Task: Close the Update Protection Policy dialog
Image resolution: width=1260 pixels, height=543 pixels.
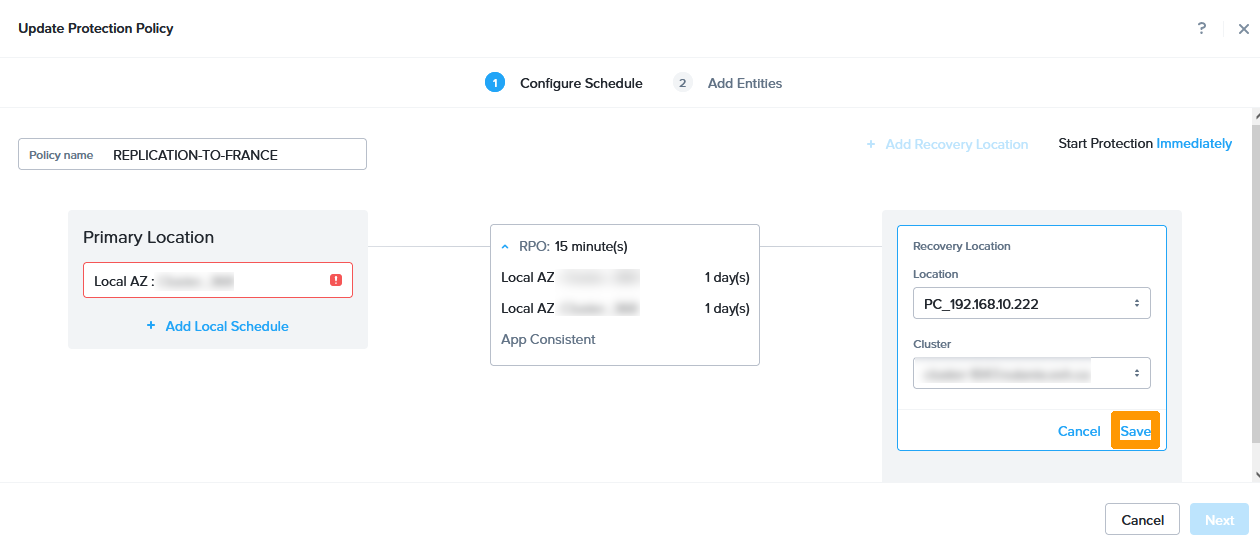Action: point(1243,29)
